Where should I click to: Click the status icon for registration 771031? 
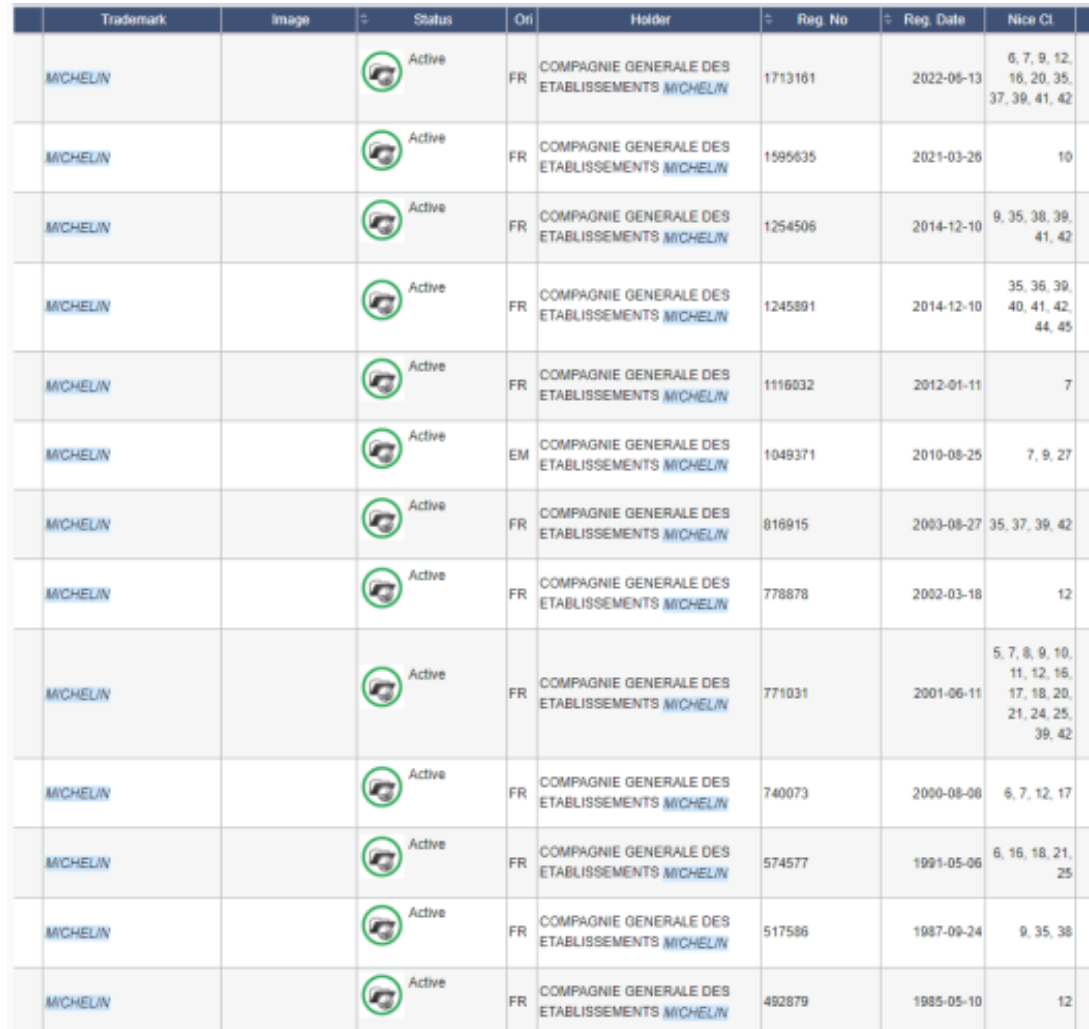382,687
